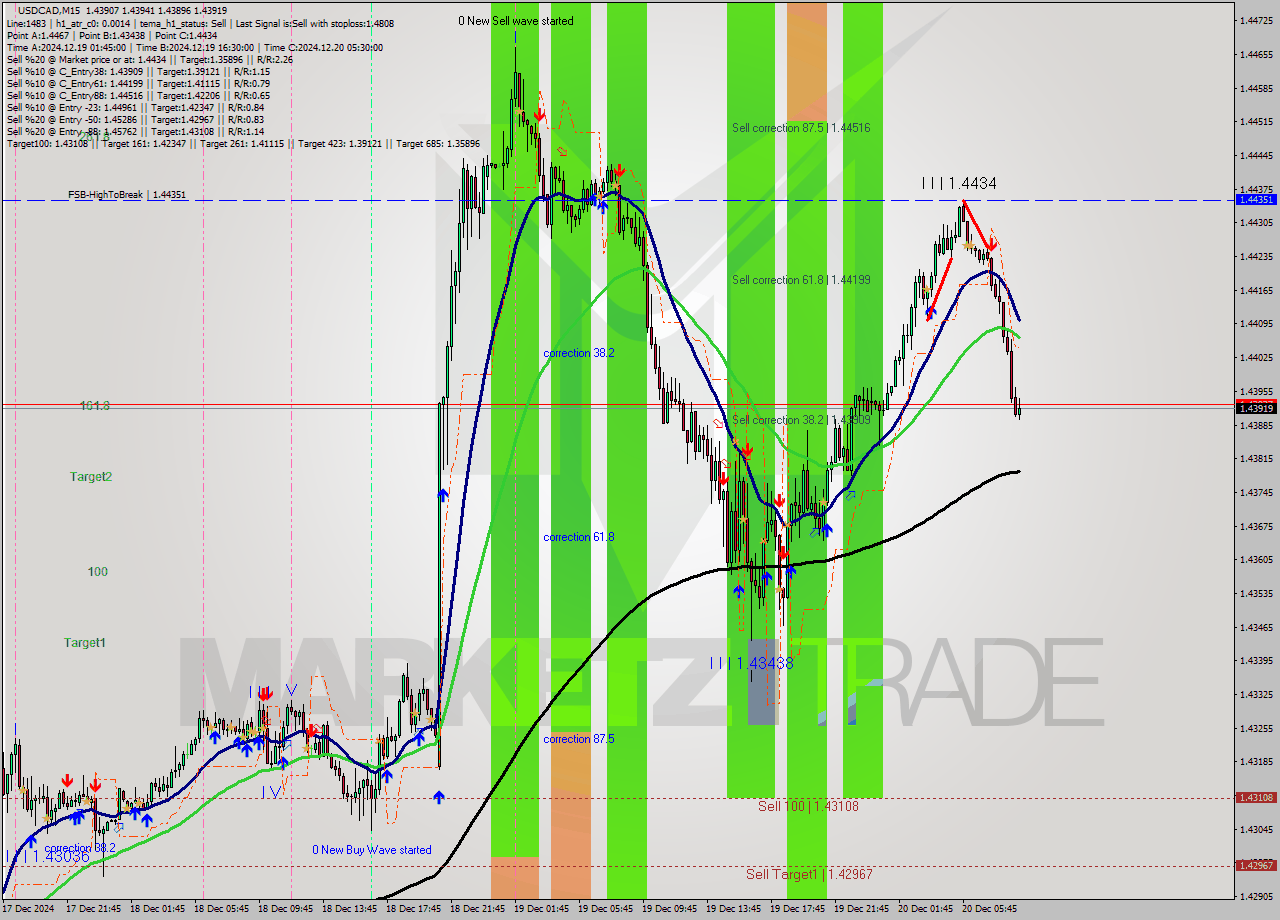
Task: Click the 1.43325 price axis value
Action: click(x=1256, y=694)
